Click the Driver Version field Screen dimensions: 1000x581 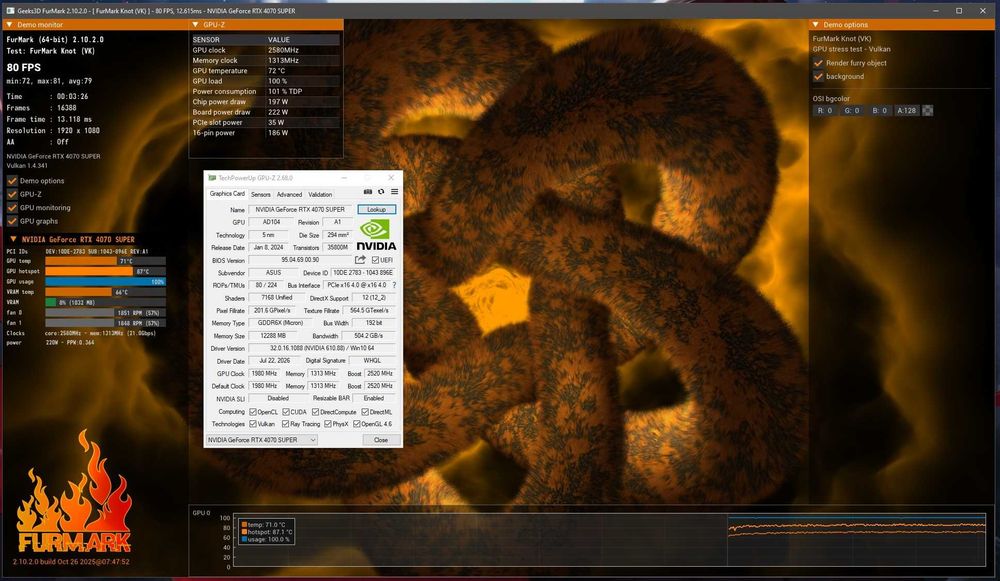point(322,348)
